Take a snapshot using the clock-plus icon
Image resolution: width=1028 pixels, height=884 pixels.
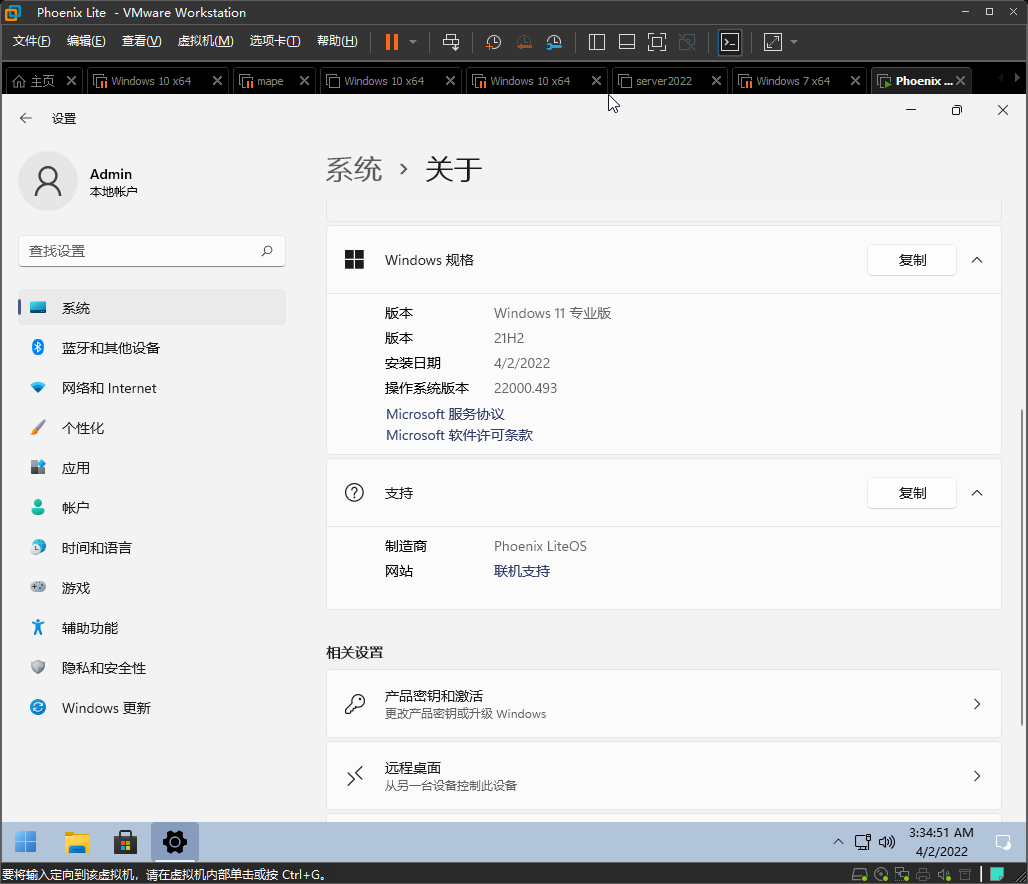pos(493,42)
